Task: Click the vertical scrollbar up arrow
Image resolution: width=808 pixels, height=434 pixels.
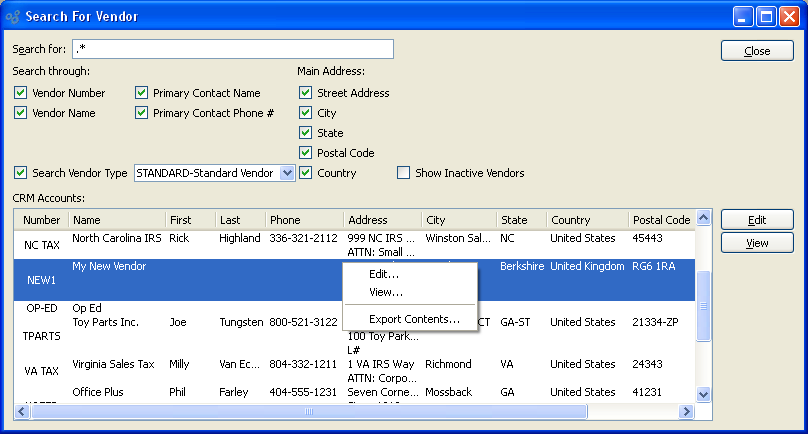Action: click(702, 219)
